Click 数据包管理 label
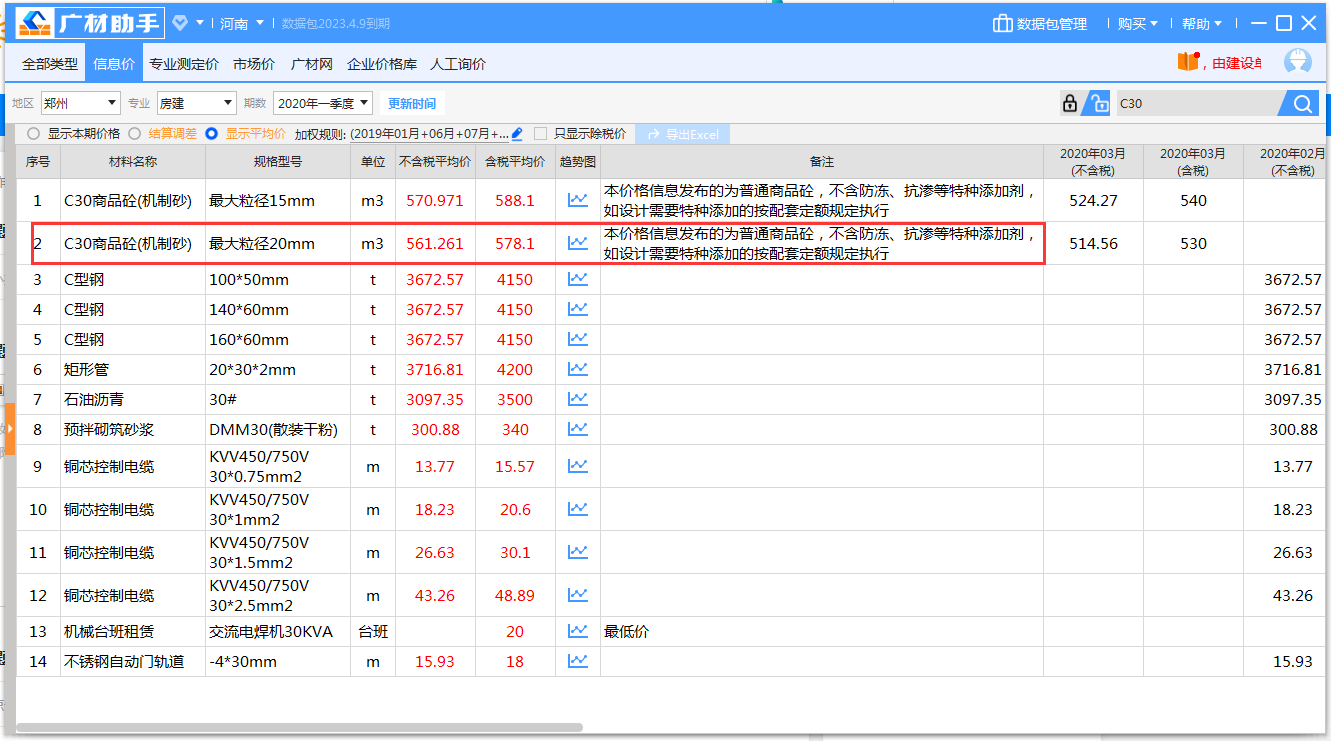The image size is (1331, 741). point(1052,23)
